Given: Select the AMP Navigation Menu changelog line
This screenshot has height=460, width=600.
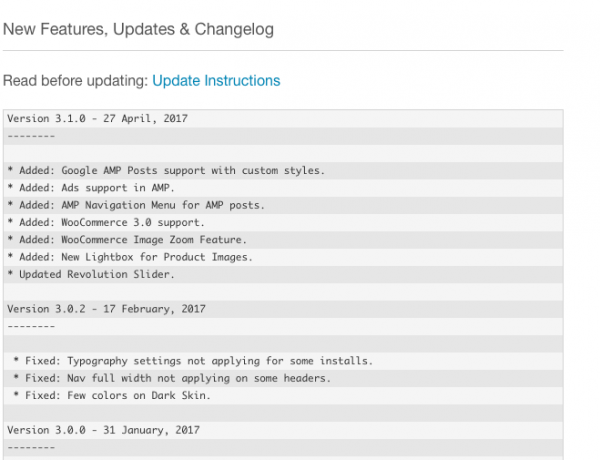Looking at the screenshot, I should pyautogui.click(x=136, y=205).
